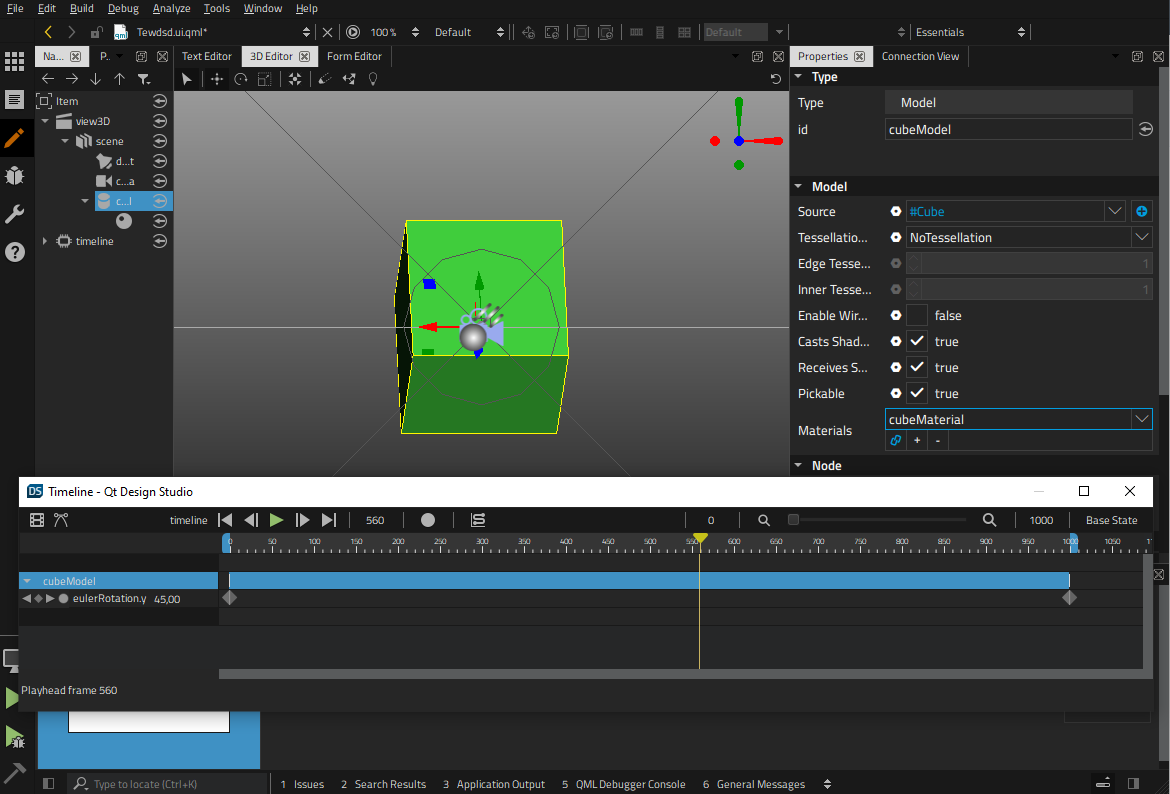
Task: Open the cubeMaterial materials dropdown
Action: (x=1142, y=420)
